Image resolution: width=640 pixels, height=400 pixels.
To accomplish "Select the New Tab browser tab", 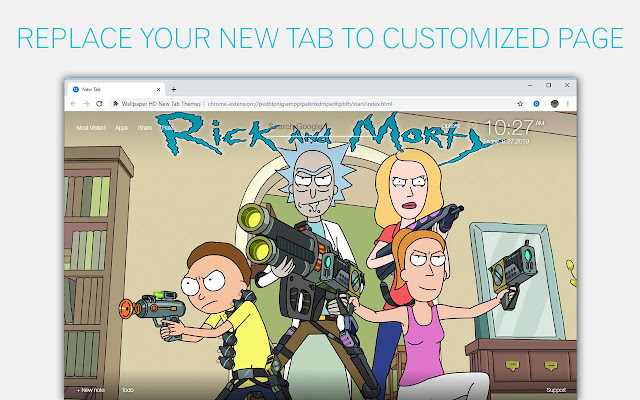I will click(116, 89).
